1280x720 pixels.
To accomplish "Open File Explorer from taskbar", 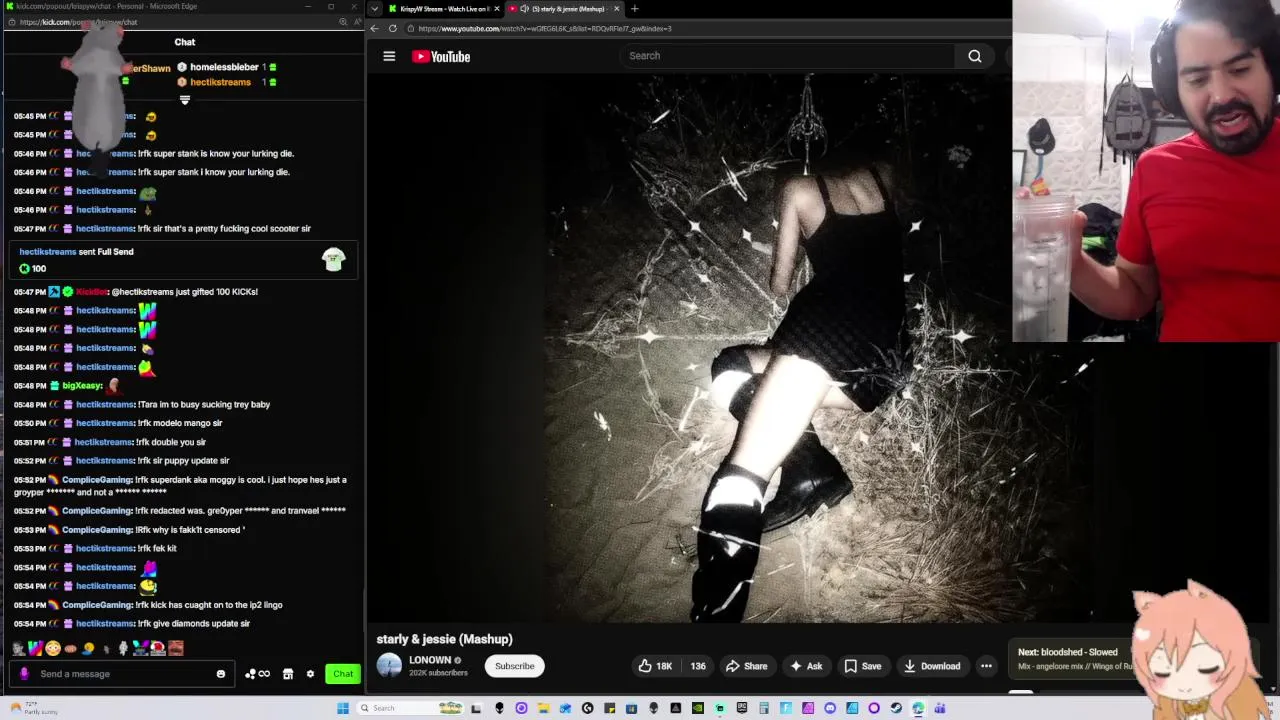I will tap(543, 708).
